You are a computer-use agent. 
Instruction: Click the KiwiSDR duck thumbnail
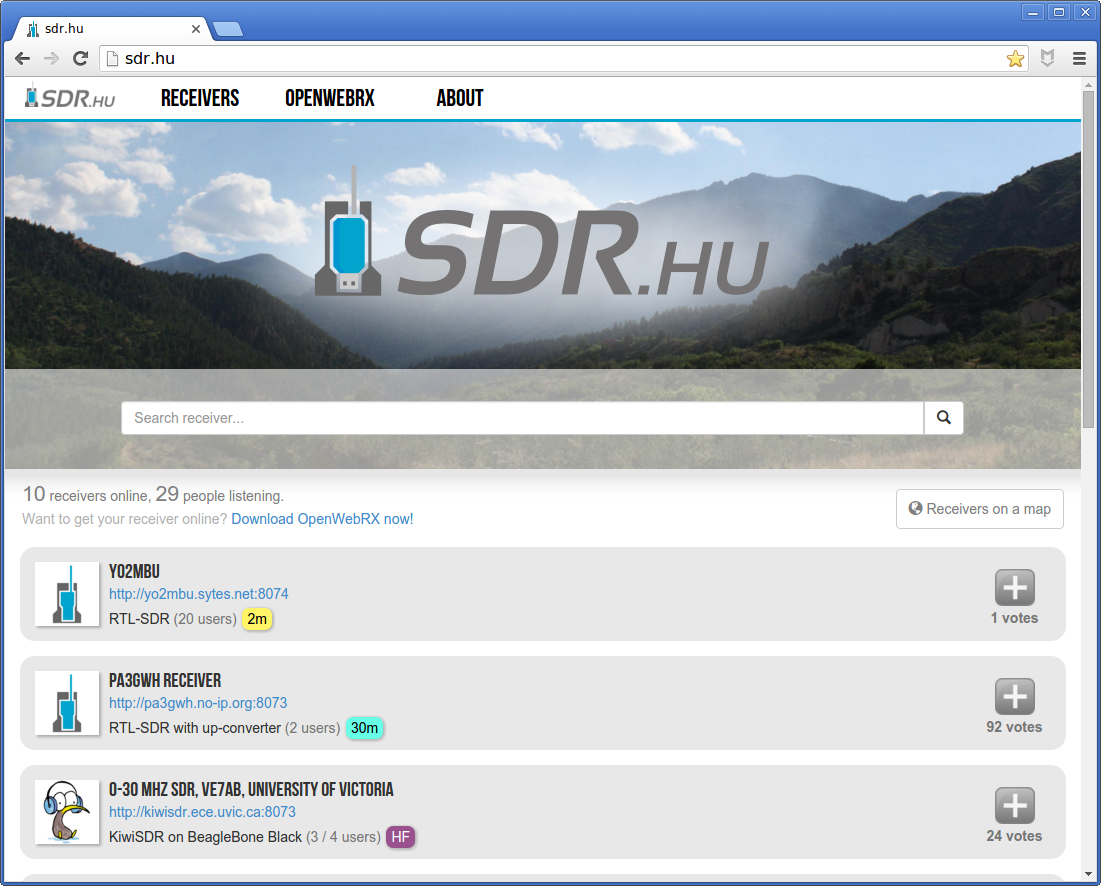66,812
